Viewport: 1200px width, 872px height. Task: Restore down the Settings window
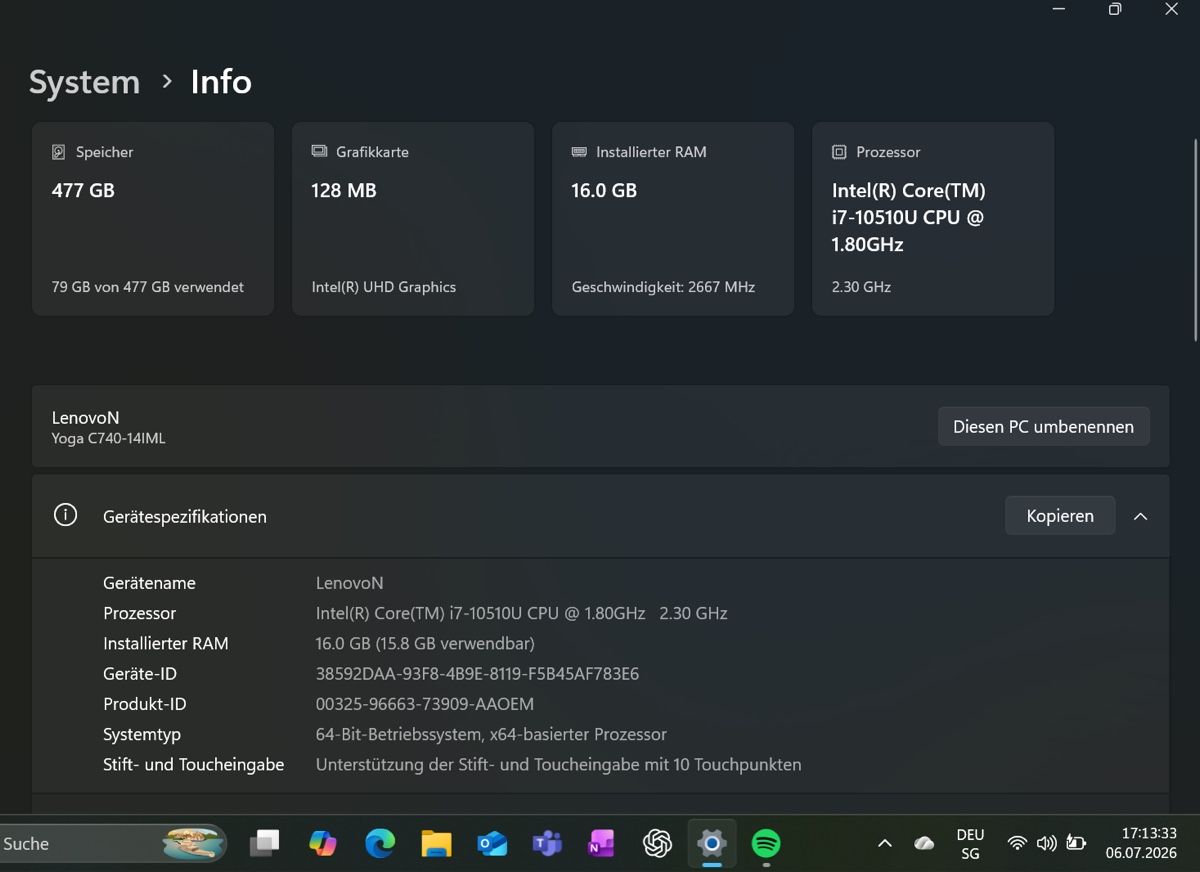pyautogui.click(x=1115, y=9)
